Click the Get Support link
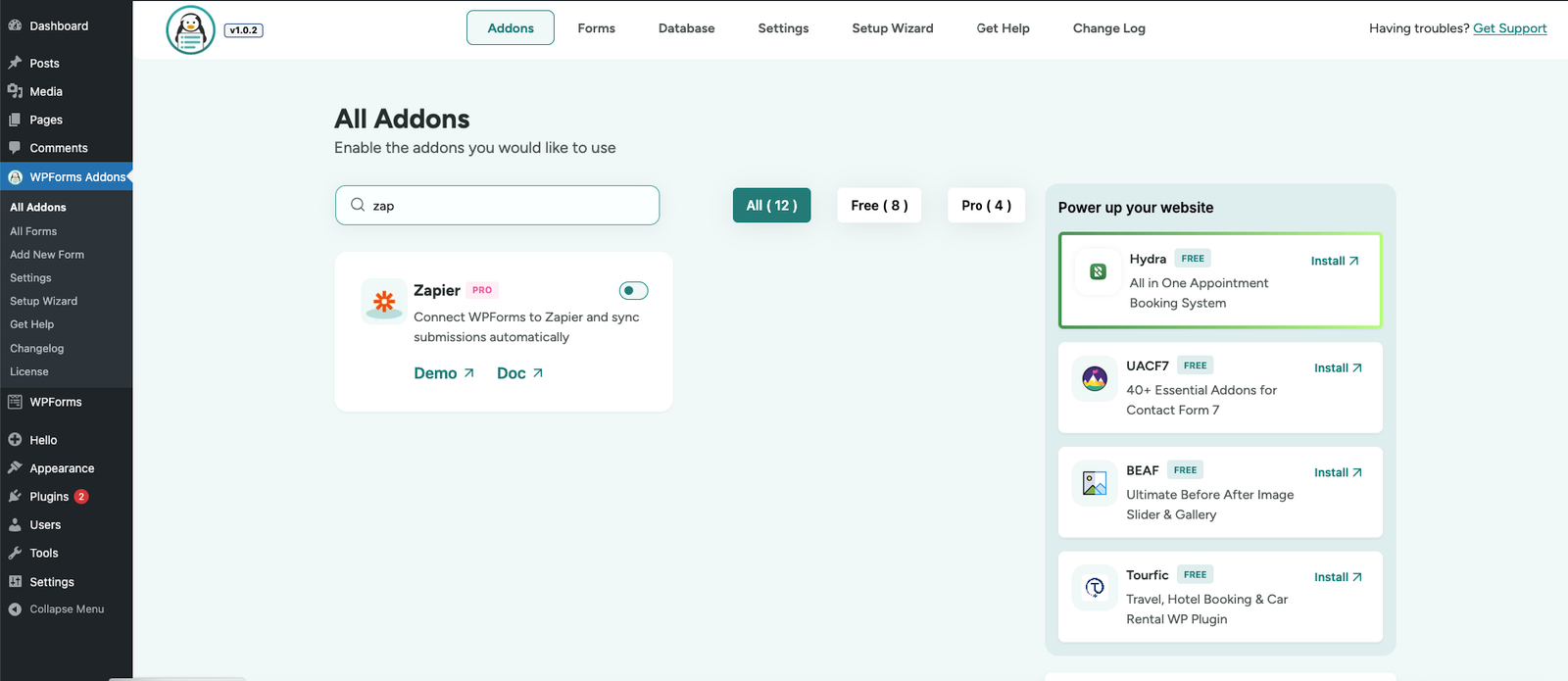1568x681 pixels. coord(1509,28)
